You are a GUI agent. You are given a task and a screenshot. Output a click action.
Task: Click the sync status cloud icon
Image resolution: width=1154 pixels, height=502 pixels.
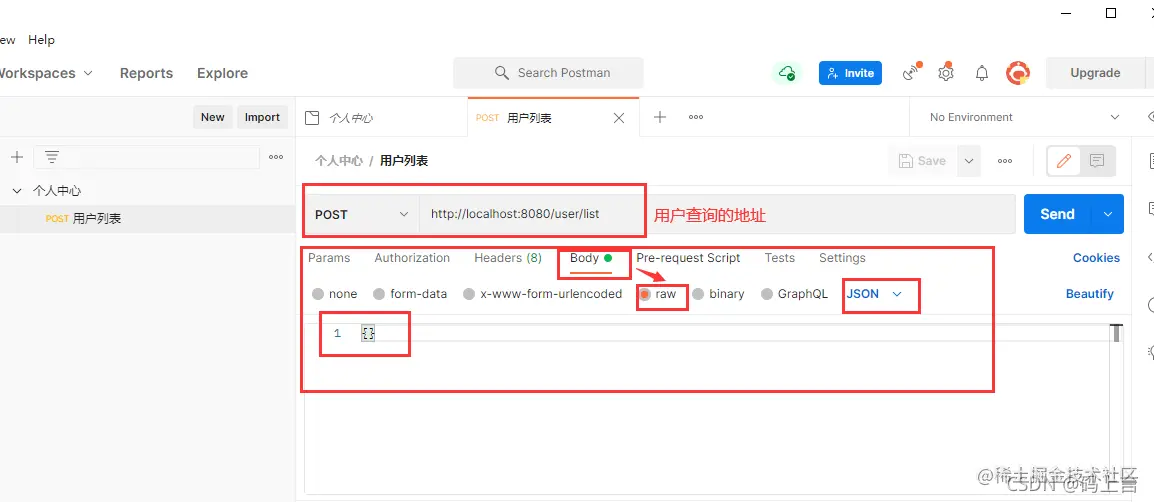[787, 73]
